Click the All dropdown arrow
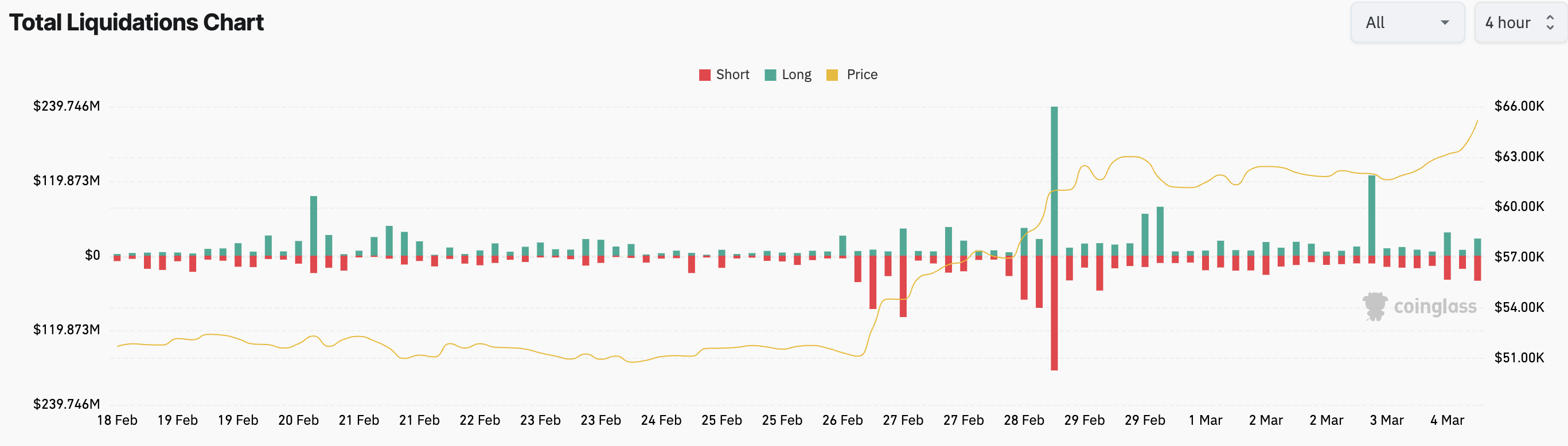 click(1445, 22)
